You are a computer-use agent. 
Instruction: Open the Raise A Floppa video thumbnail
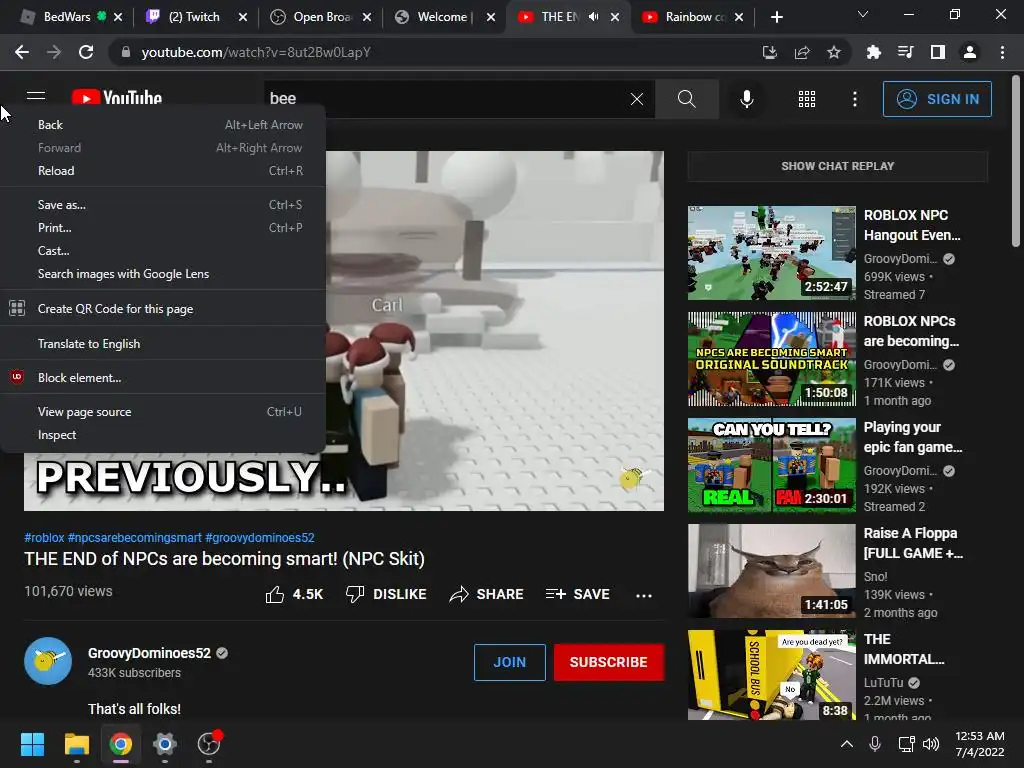tap(772, 571)
